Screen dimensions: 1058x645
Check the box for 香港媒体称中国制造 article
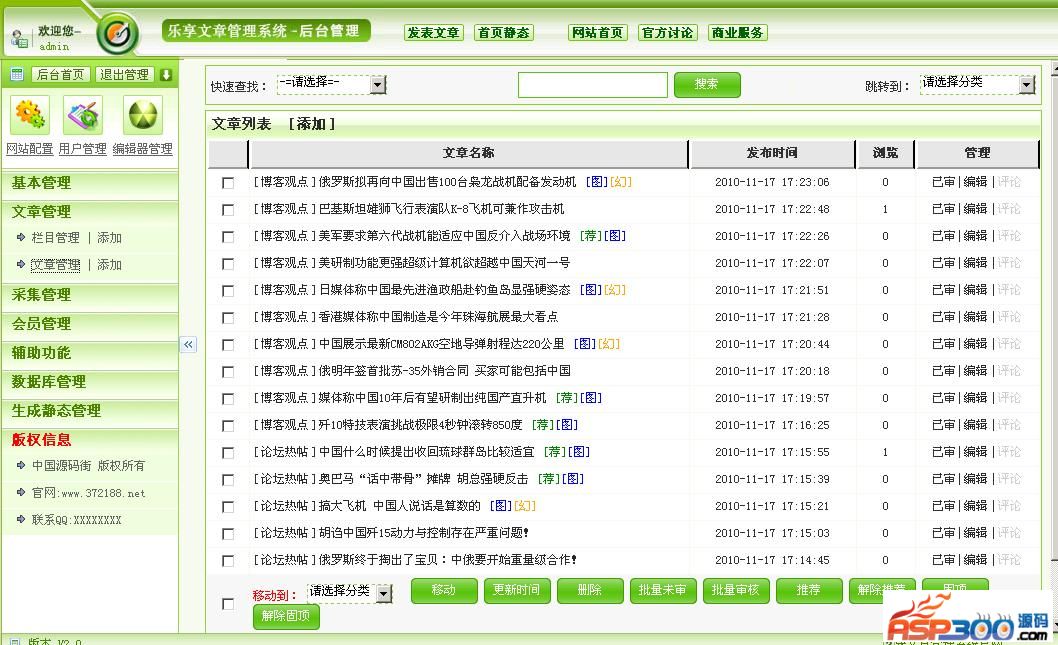228,318
